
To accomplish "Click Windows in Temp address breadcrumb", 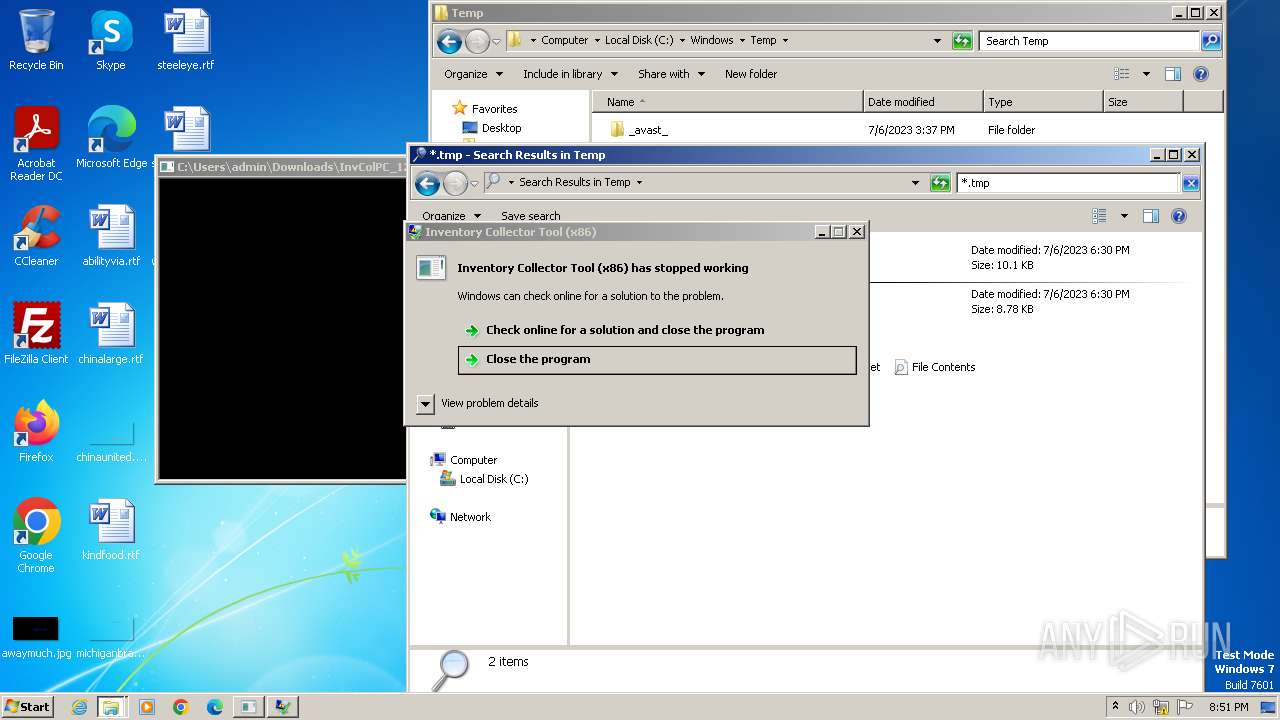I will tap(712, 41).
